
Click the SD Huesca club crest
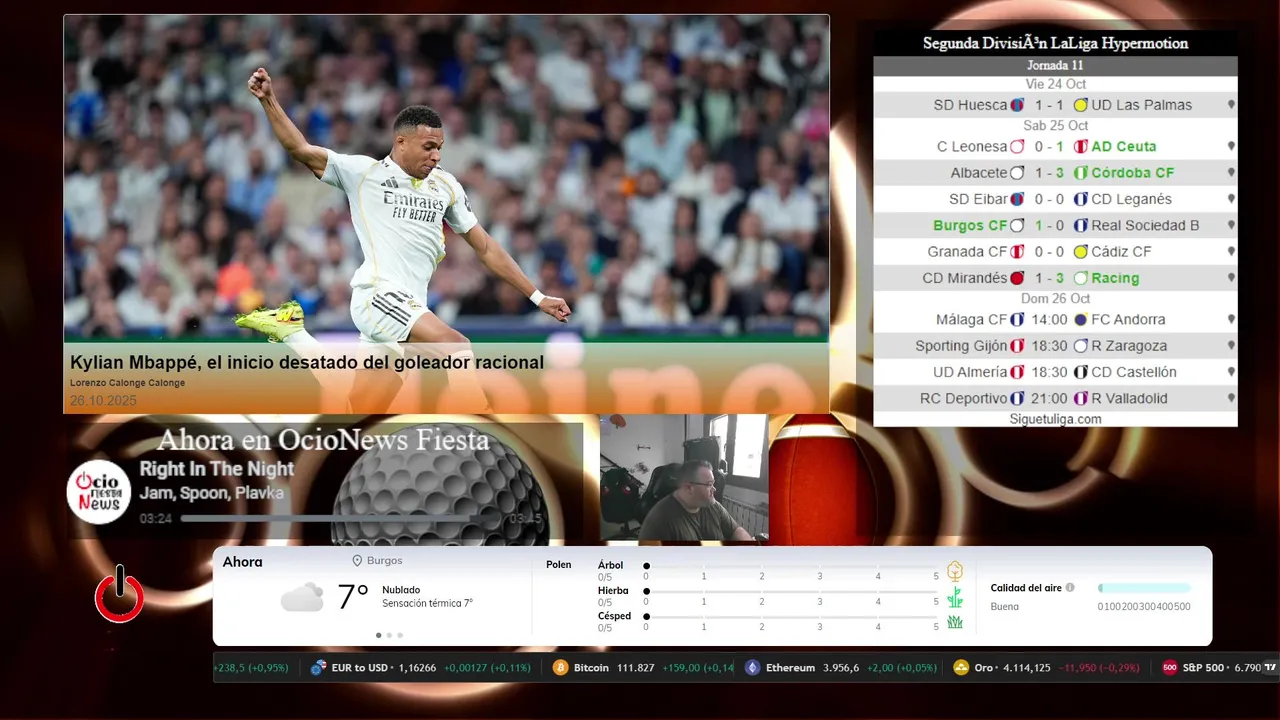pyautogui.click(x=1017, y=105)
